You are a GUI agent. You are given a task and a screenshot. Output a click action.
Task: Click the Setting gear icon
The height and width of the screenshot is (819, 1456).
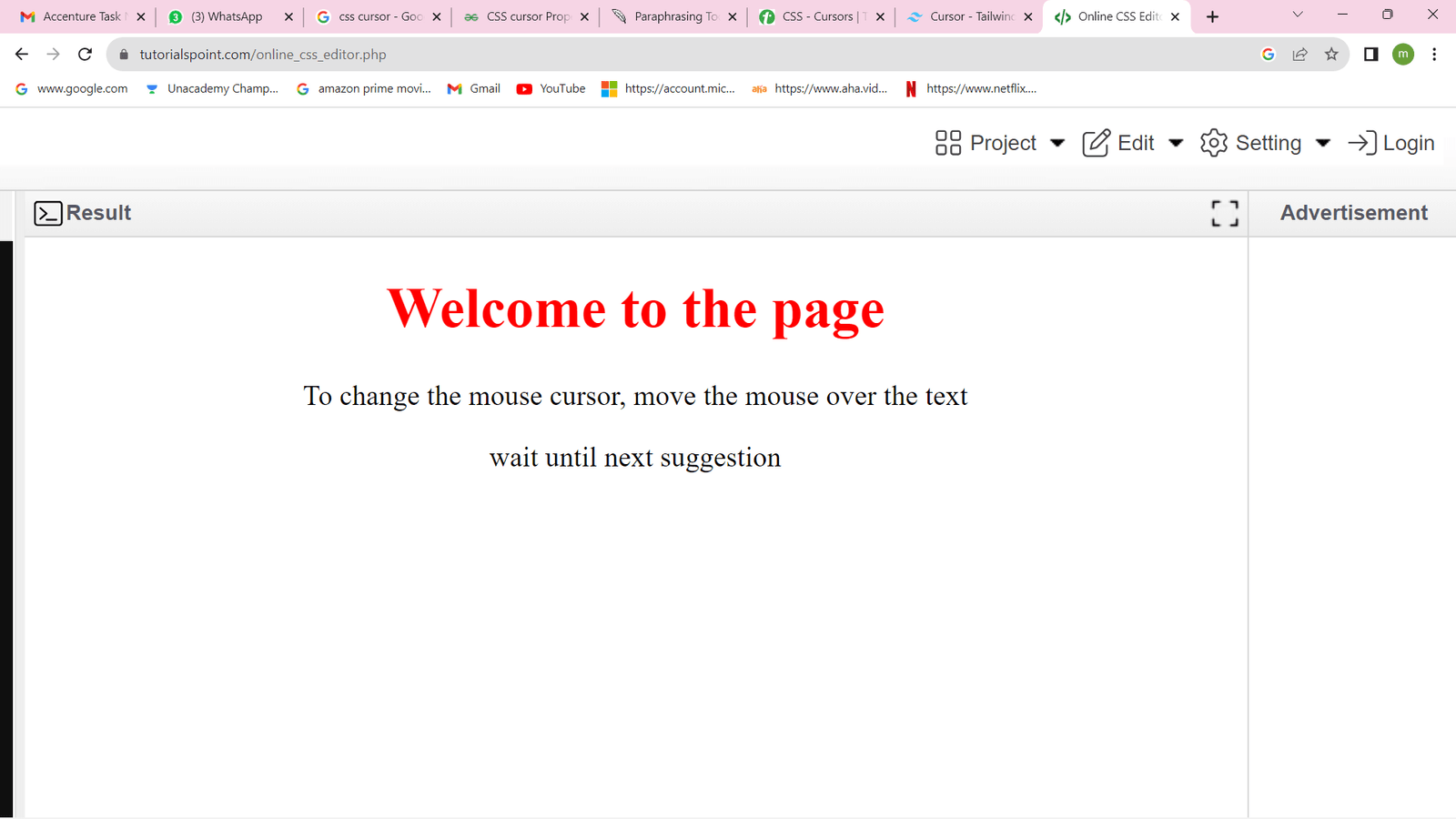[1214, 143]
